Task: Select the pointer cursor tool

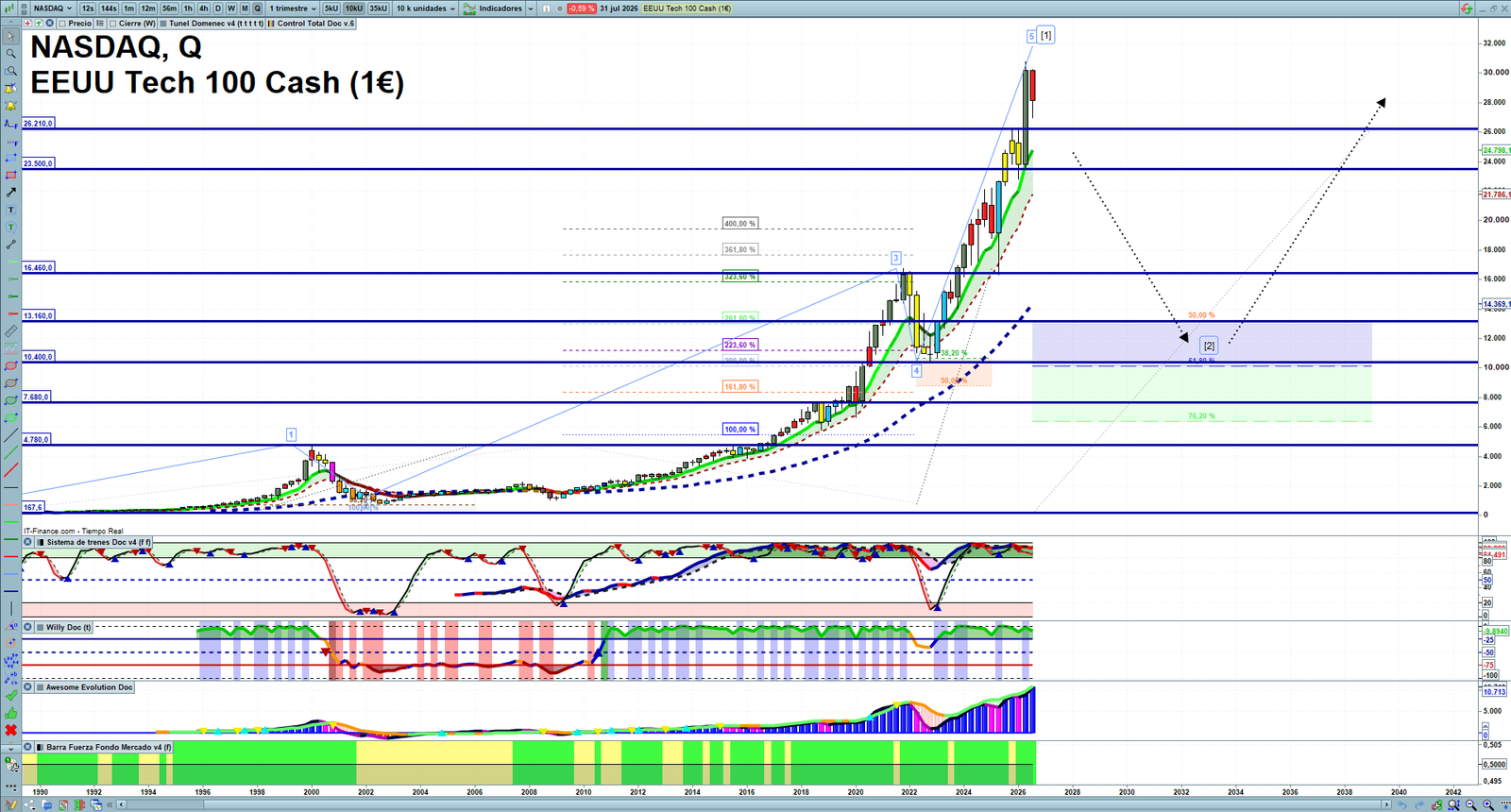Action: [10, 37]
